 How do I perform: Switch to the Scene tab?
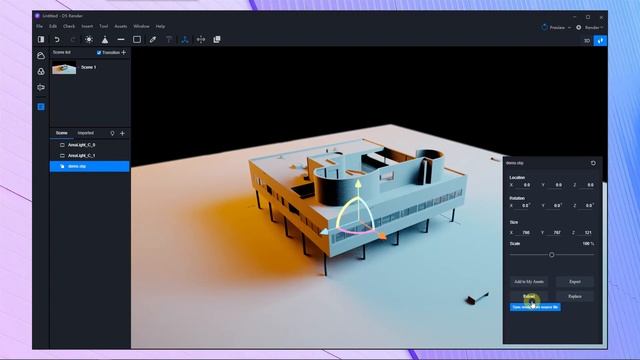(x=62, y=133)
